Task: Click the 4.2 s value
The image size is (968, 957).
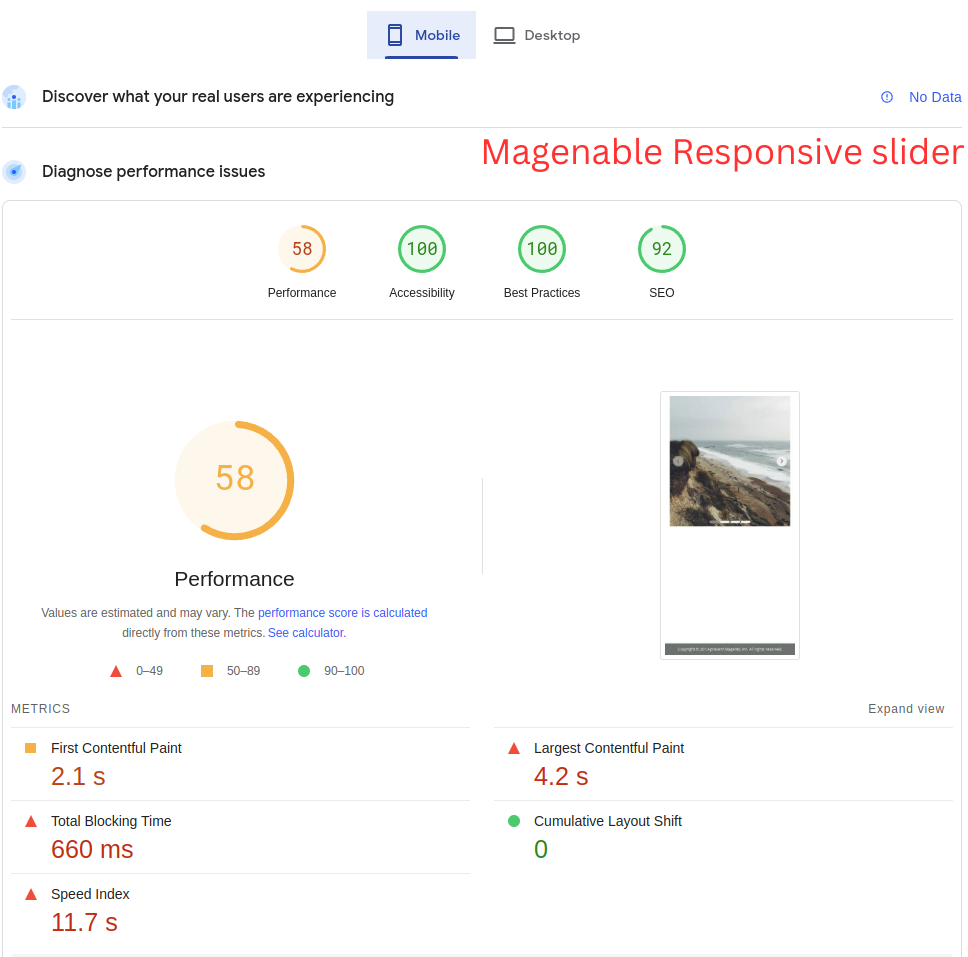Action: [x=561, y=776]
